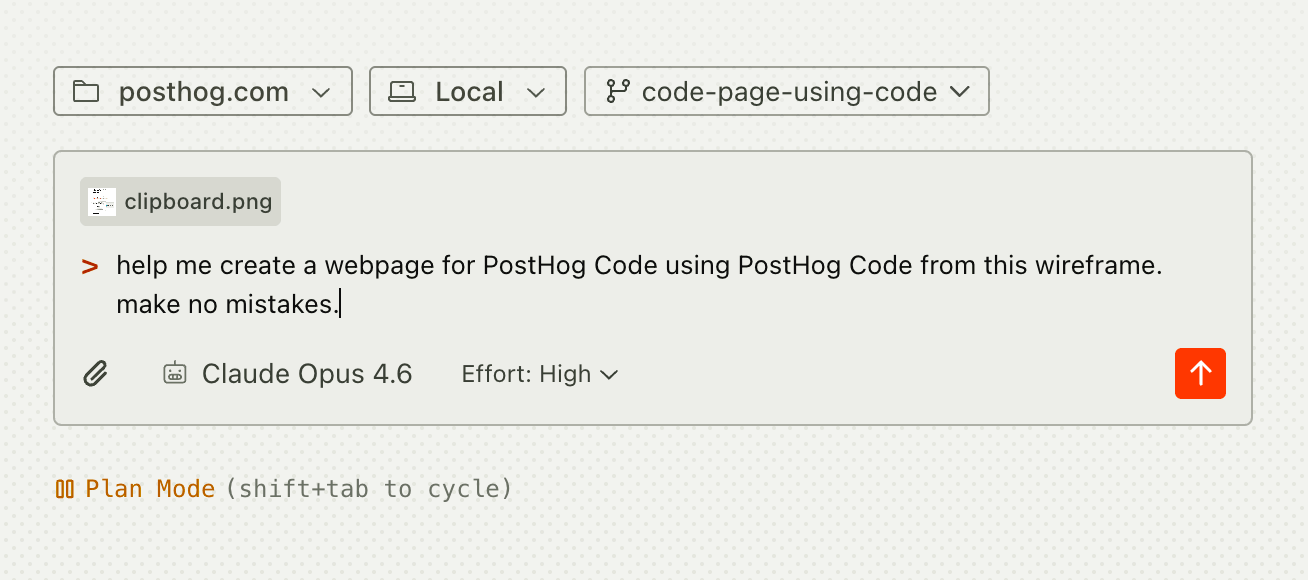The height and width of the screenshot is (580, 1308).
Task: Open the code-page-using-code branch selector
Action: pos(787,92)
